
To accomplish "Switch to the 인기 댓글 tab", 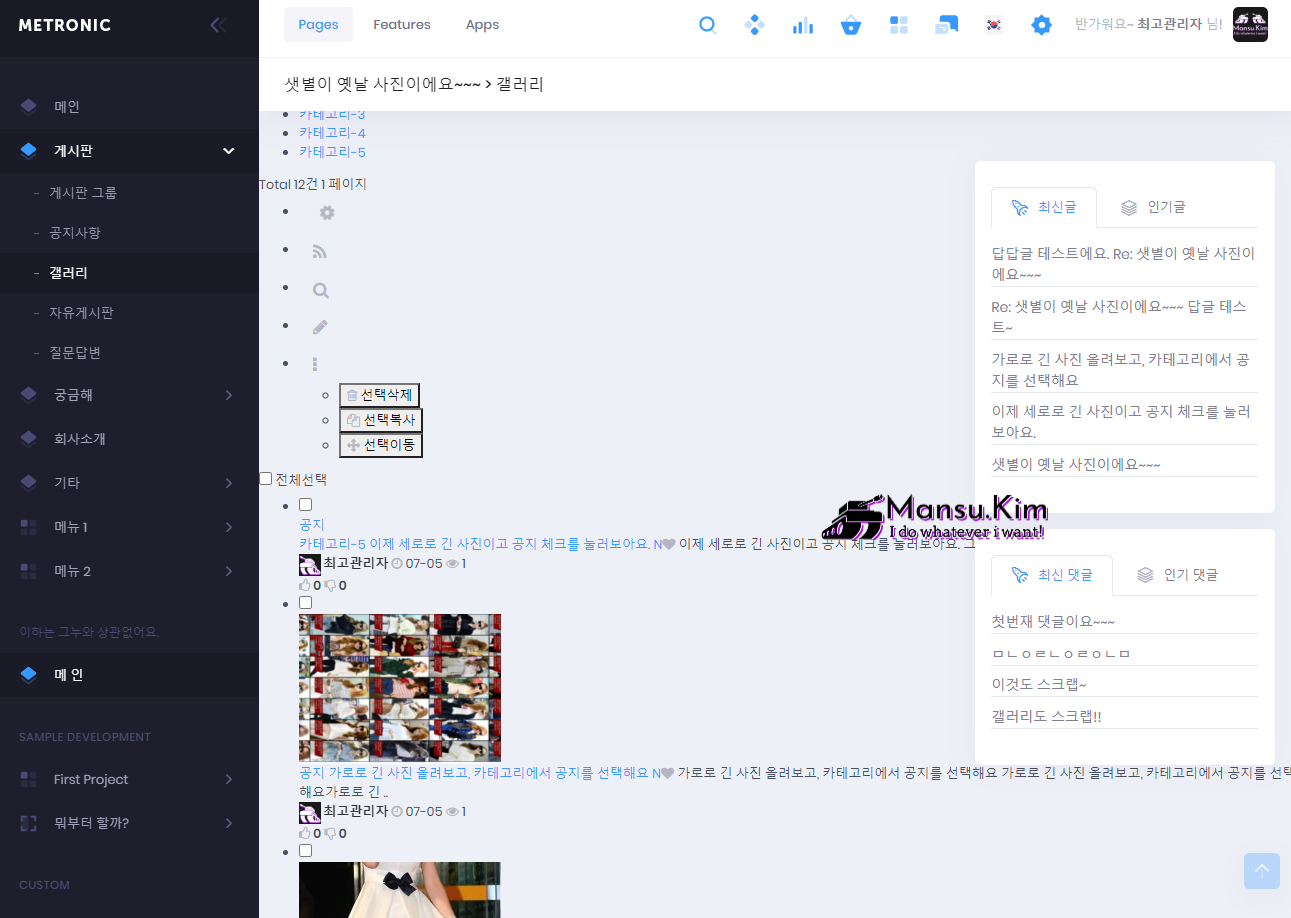I will tap(1178, 575).
